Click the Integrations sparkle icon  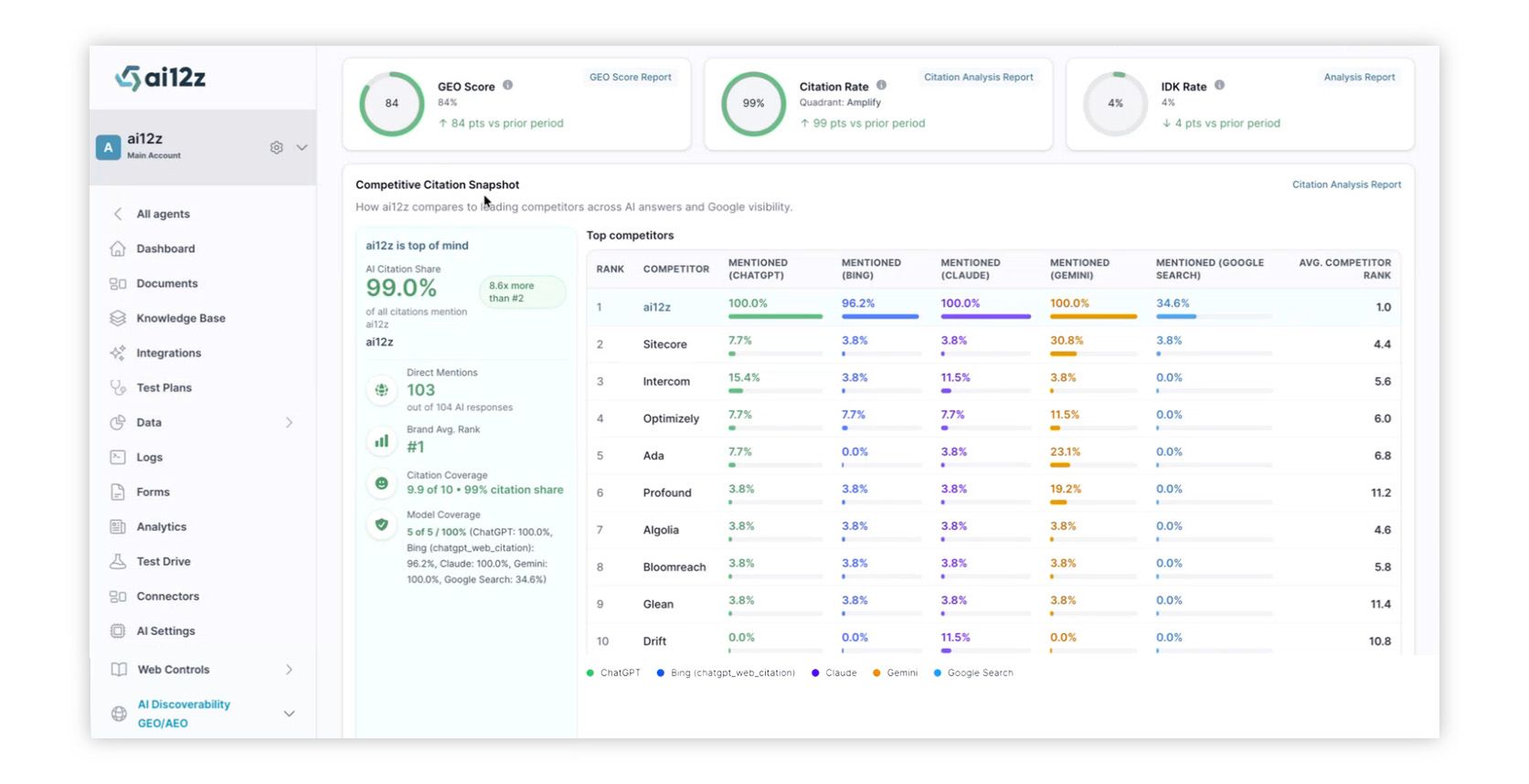(x=118, y=353)
